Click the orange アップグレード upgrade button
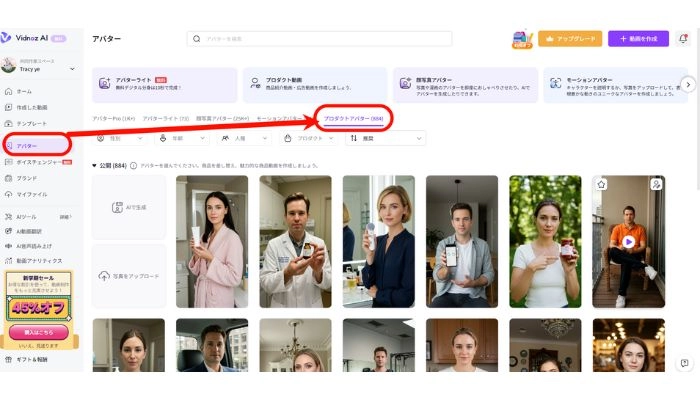 (570, 39)
